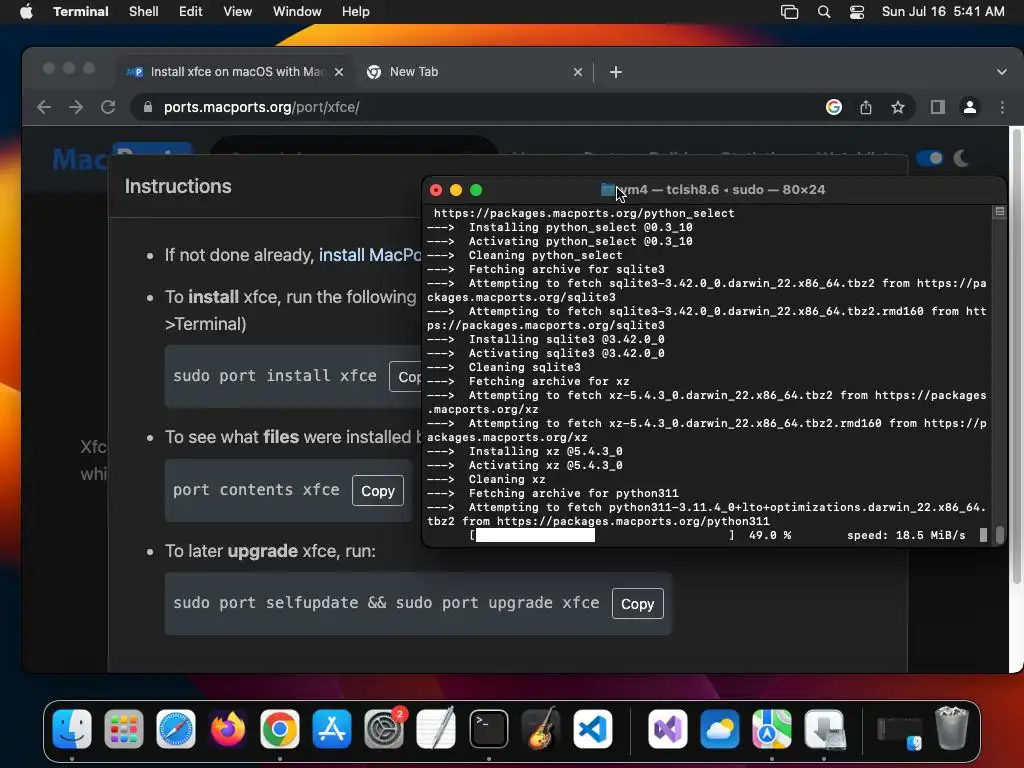Open the Help menu
The width and height of the screenshot is (1024, 768).
pyautogui.click(x=355, y=12)
